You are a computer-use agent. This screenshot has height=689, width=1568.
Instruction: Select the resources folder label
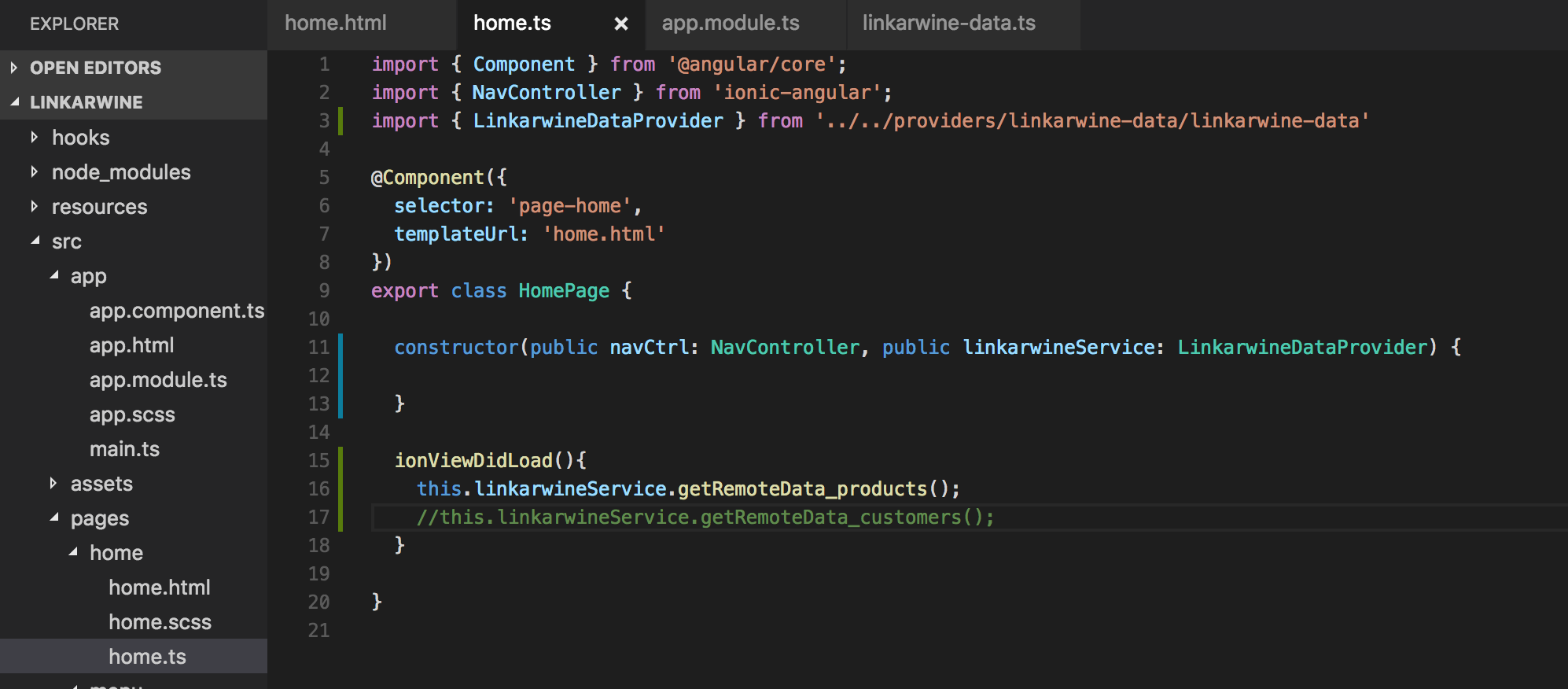pos(99,207)
